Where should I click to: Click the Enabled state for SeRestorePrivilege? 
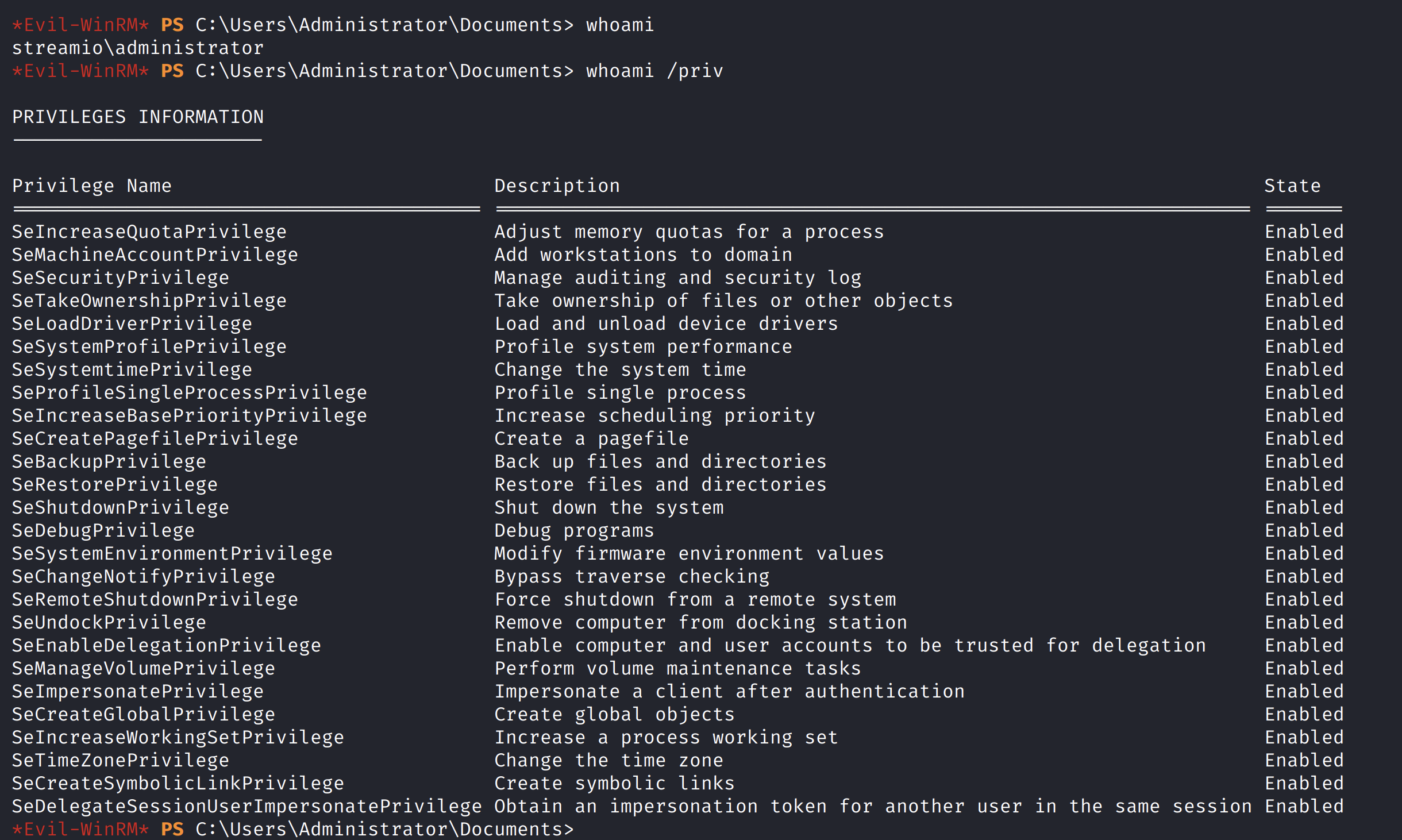pos(1304,484)
